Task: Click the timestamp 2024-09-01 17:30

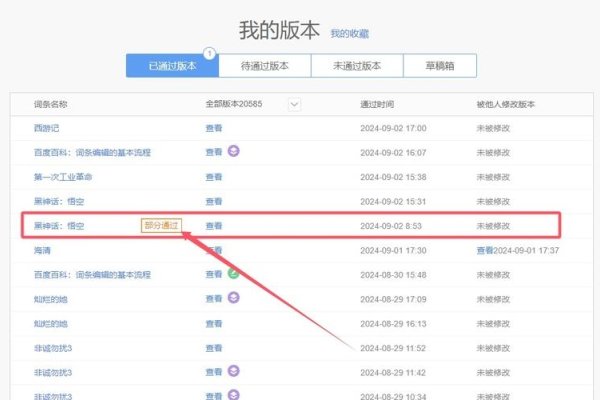Action: (x=393, y=250)
